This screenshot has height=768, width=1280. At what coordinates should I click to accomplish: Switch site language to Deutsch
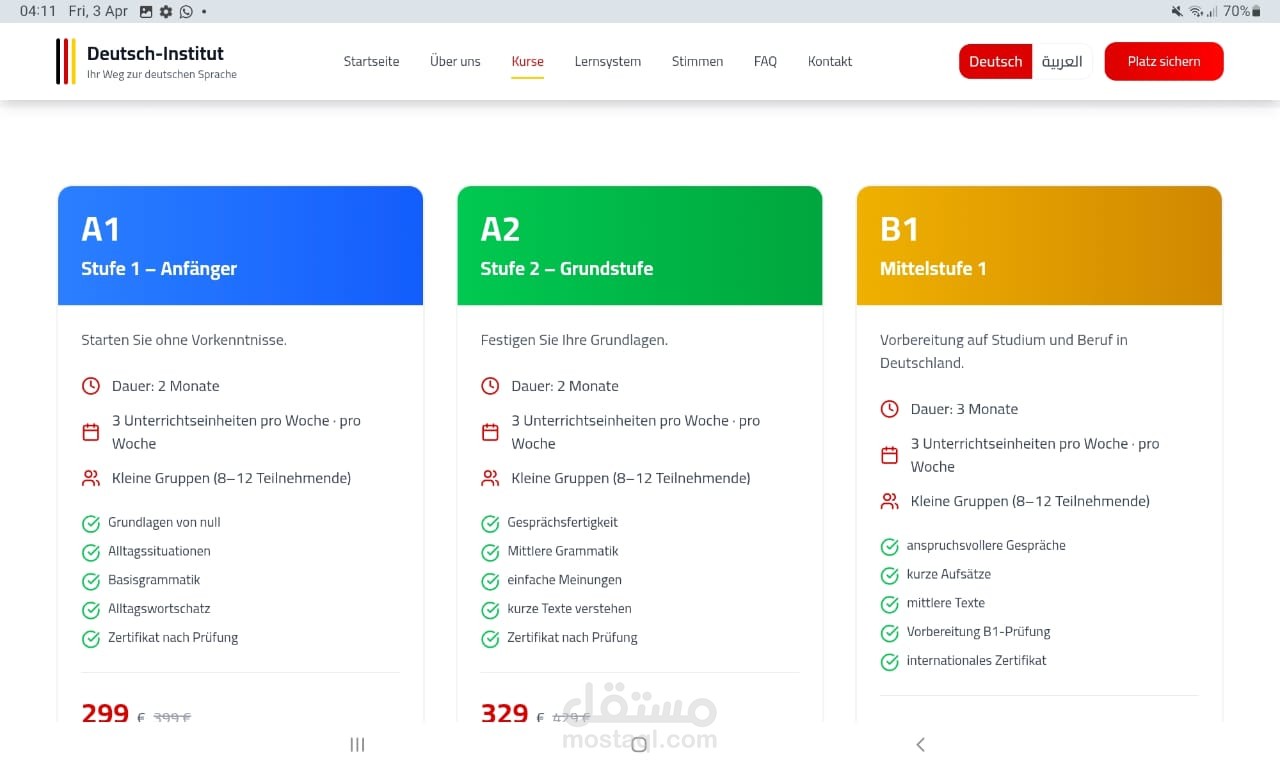(995, 61)
